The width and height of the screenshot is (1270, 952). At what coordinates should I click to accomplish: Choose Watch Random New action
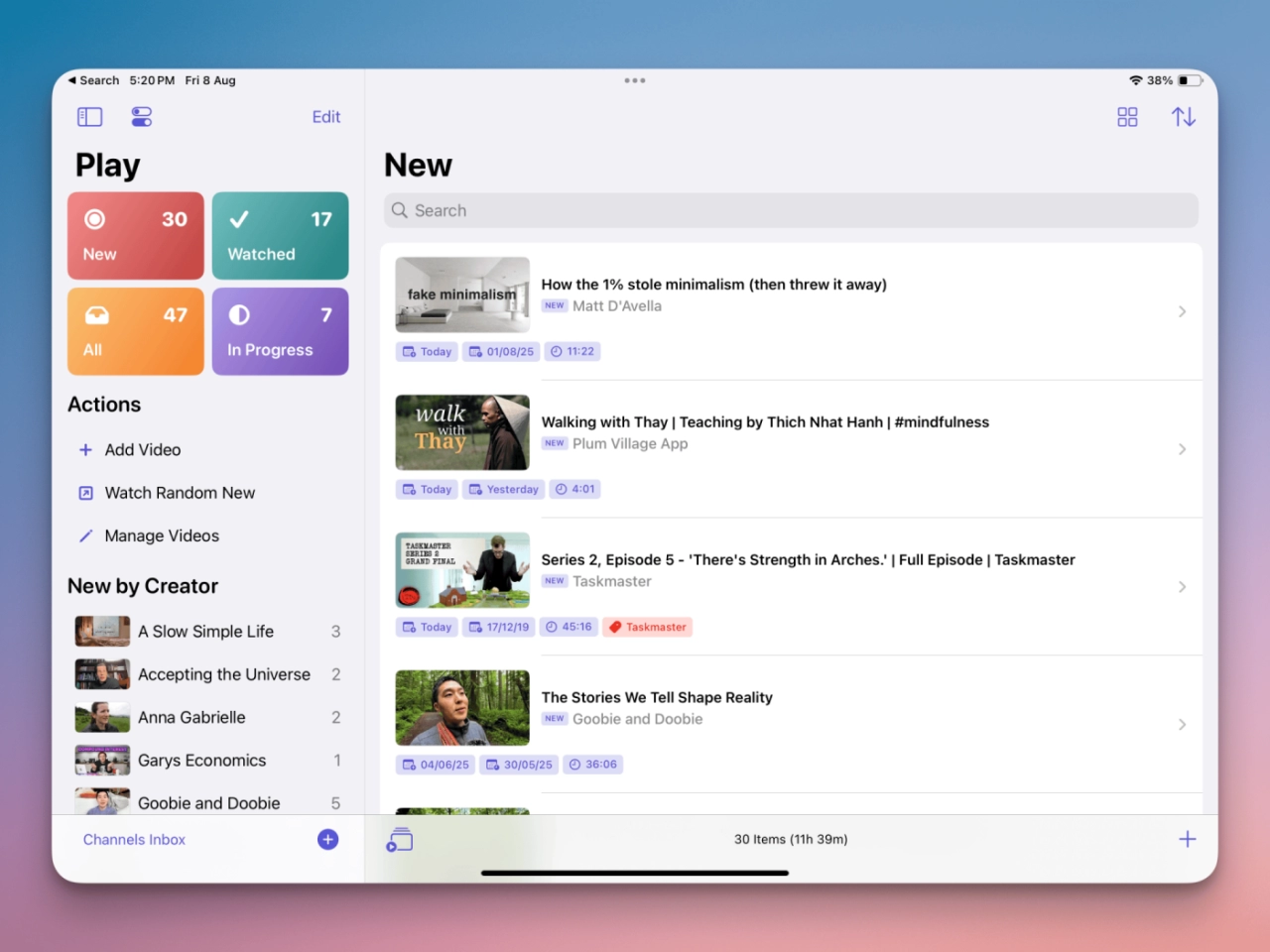click(x=180, y=493)
